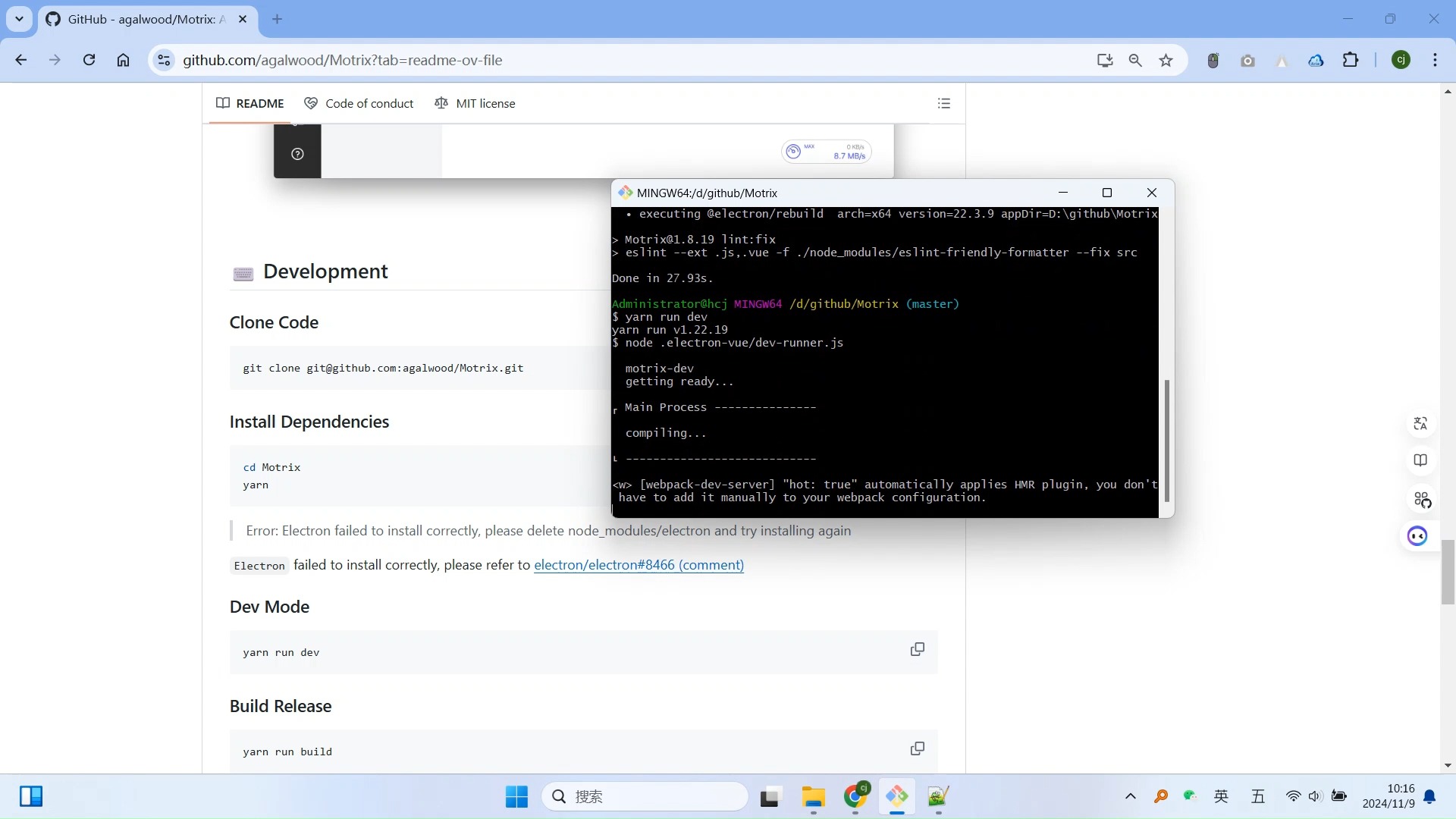Switch to the Code of conduct tab
Viewport: 1456px width, 819px height.
tap(359, 103)
